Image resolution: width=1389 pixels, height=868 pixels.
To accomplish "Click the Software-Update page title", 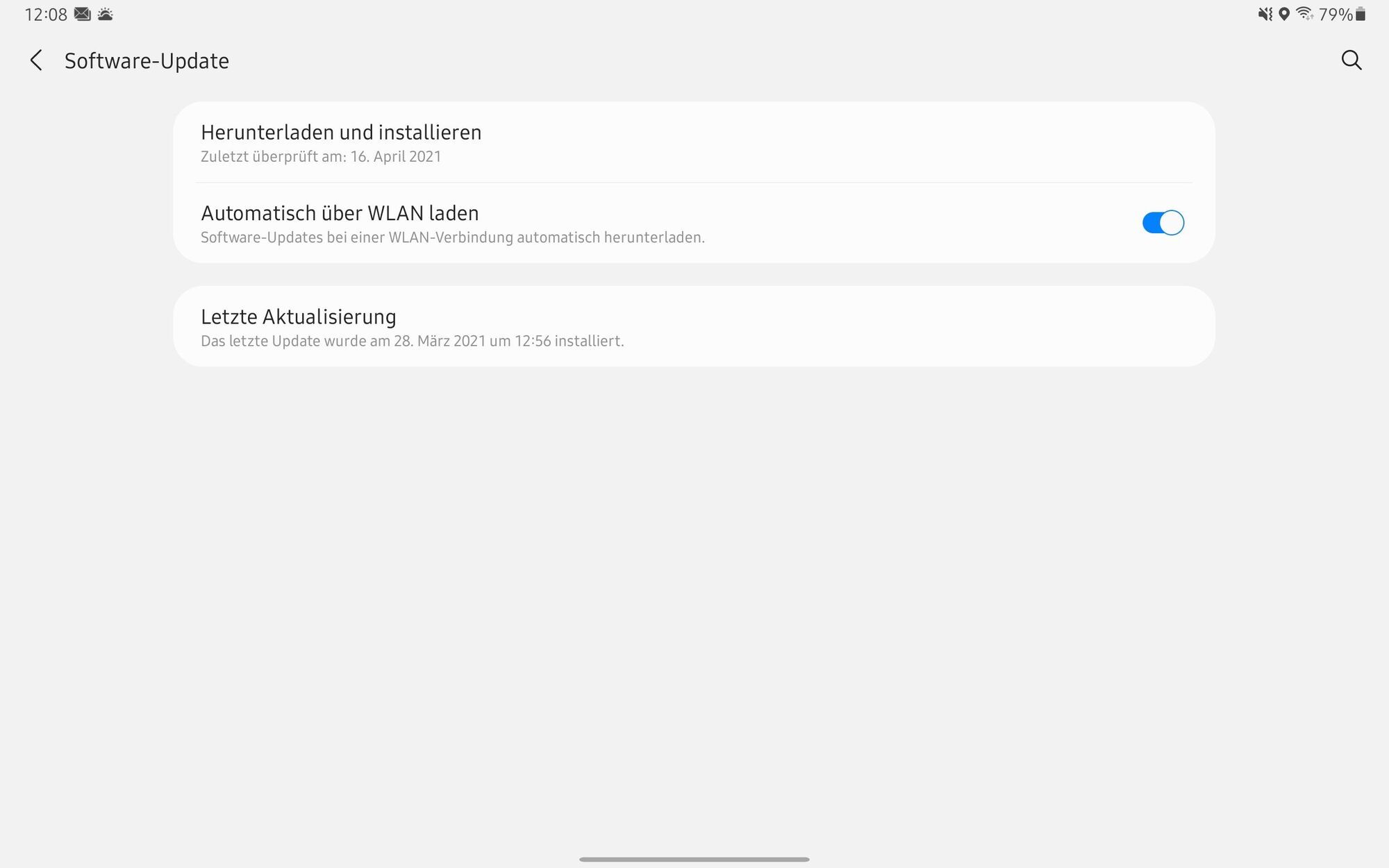I will [147, 61].
